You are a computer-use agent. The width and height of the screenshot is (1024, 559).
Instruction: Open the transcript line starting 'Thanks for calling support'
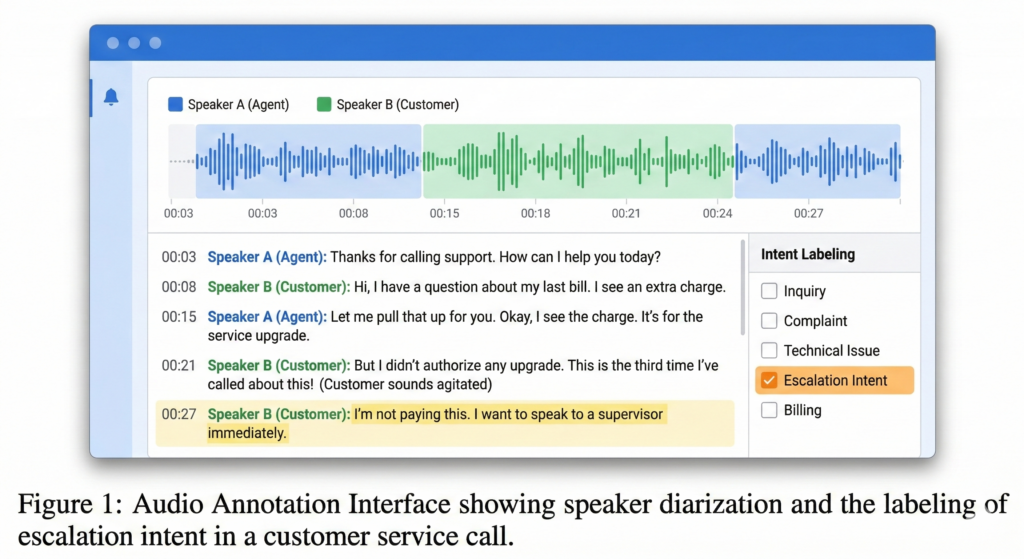495,257
